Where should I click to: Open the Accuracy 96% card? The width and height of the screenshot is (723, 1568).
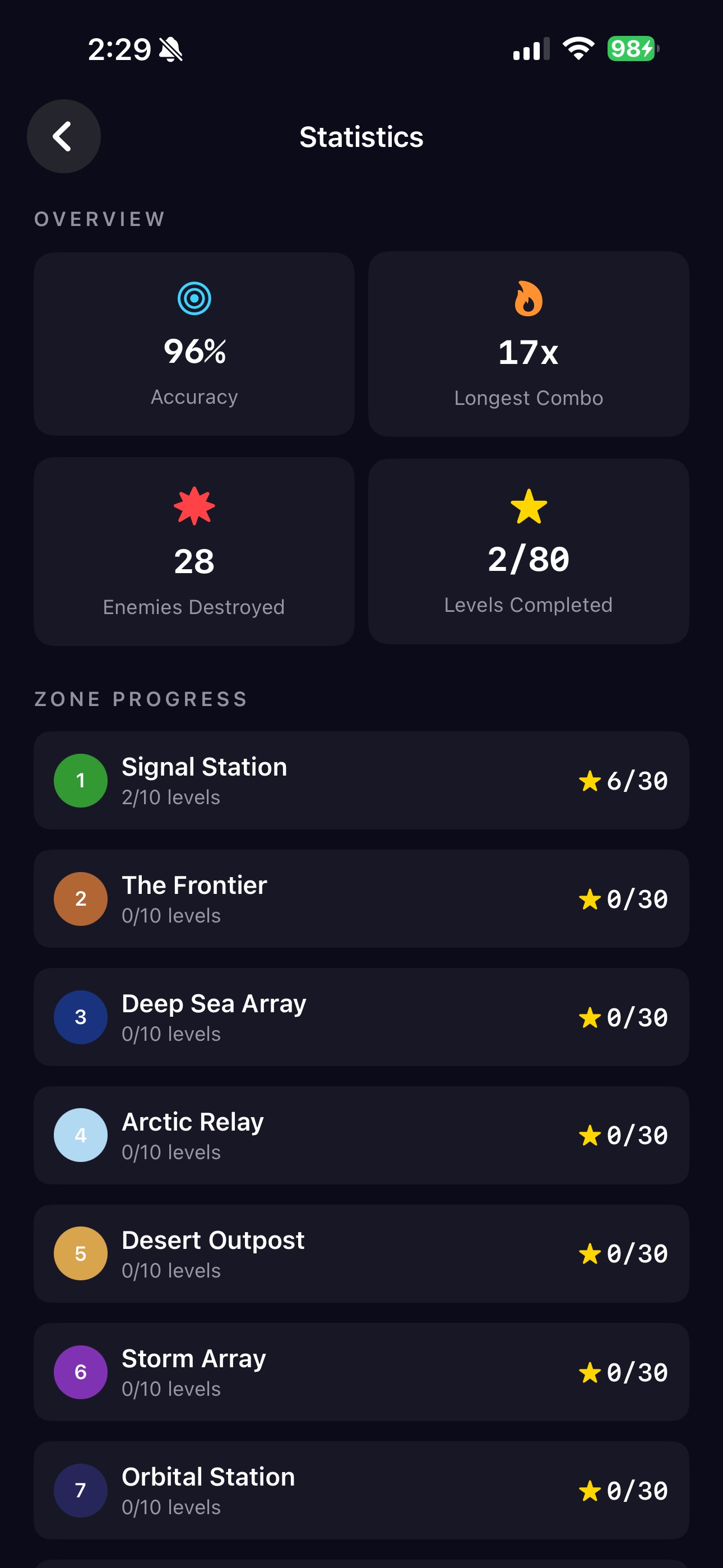tap(194, 344)
